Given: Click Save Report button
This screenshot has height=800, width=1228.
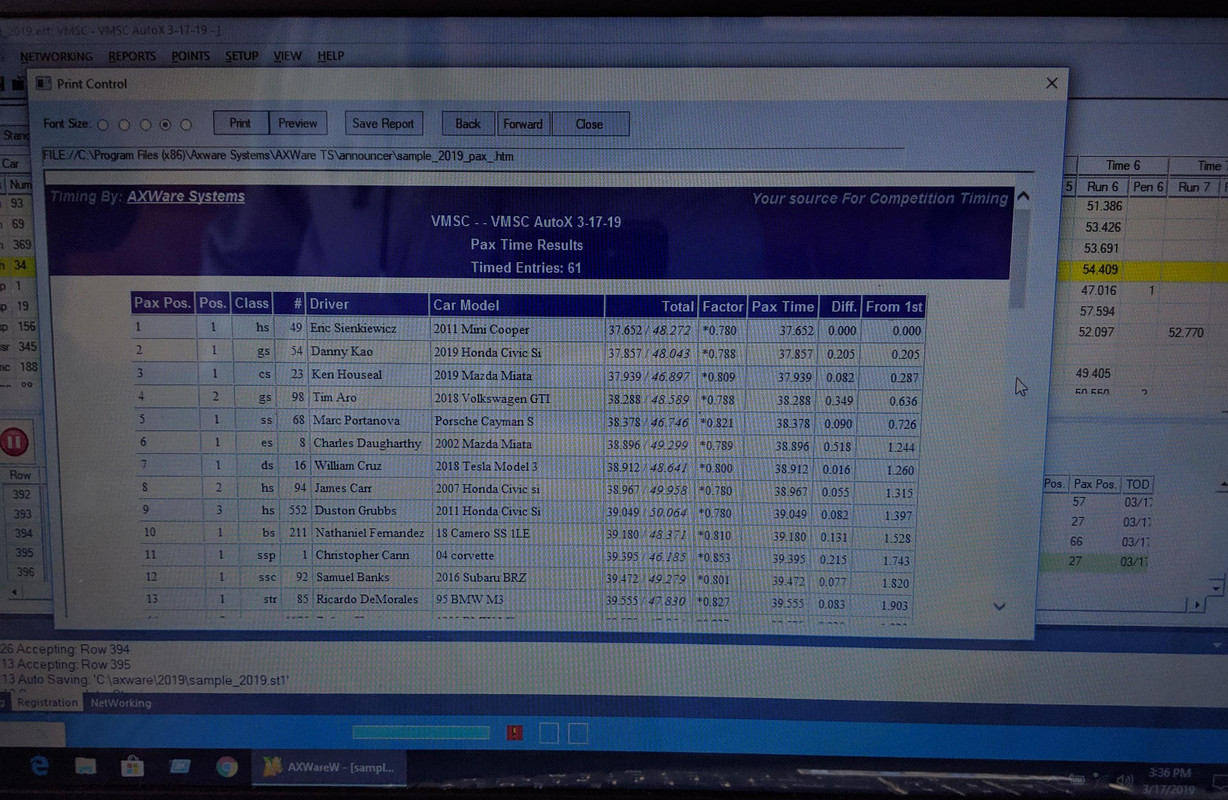Looking at the screenshot, I should pyautogui.click(x=383, y=123).
